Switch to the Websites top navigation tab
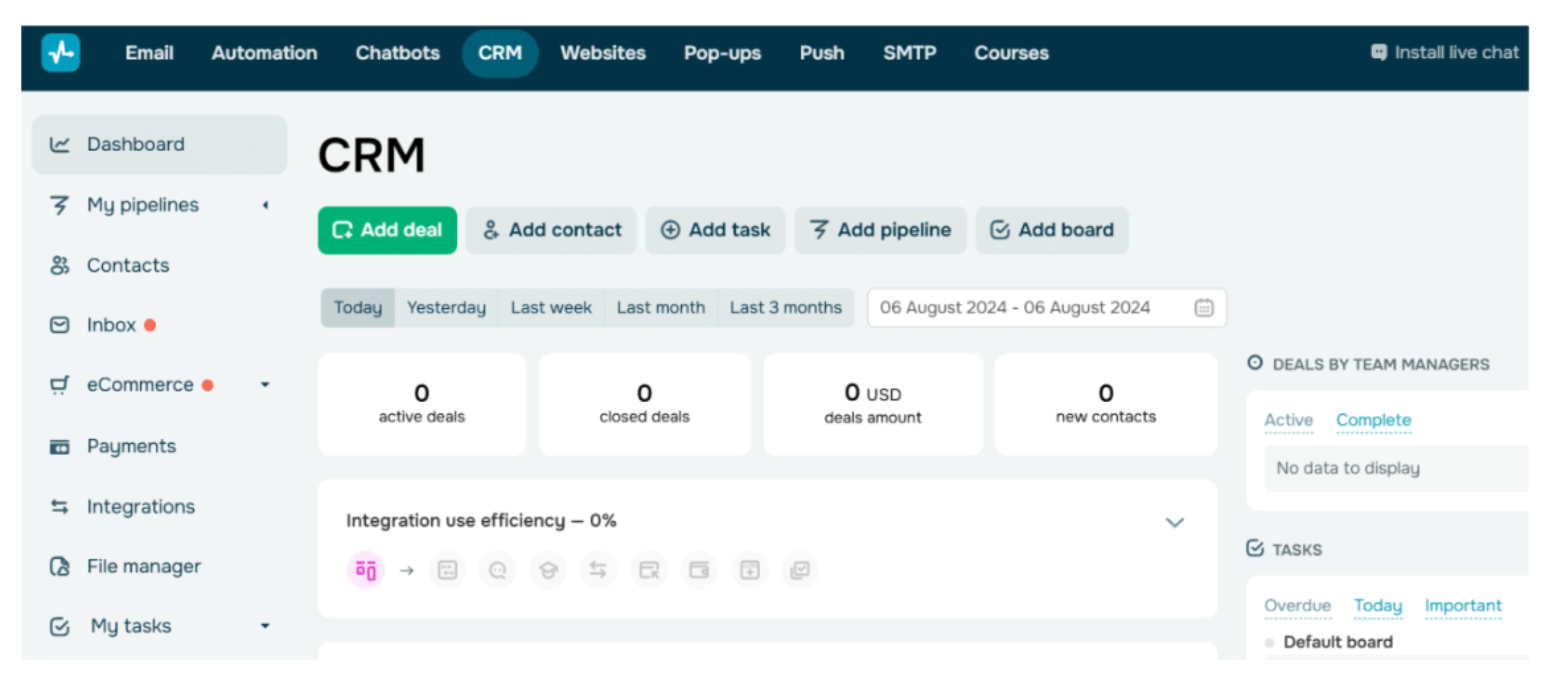The width and height of the screenshot is (1545, 690). coord(602,53)
